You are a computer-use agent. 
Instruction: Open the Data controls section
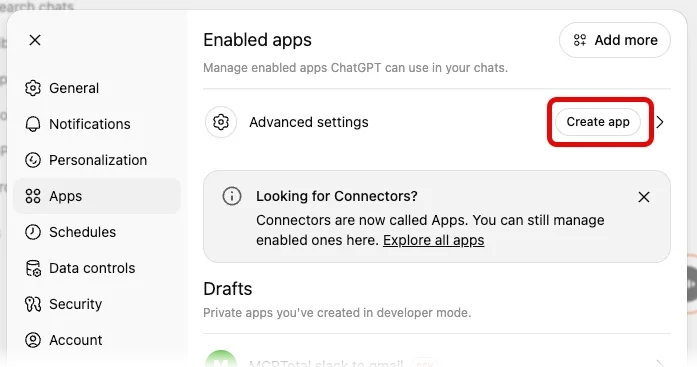[x=97, y=268]
